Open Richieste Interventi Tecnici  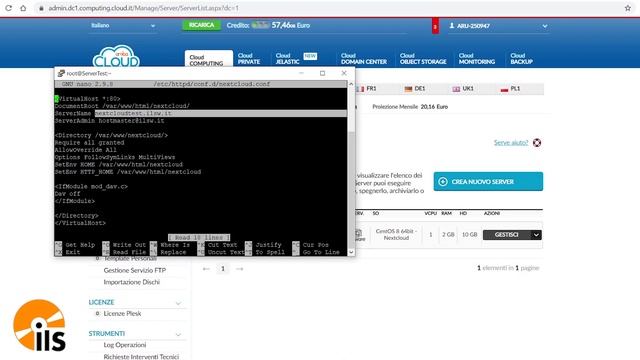pyautogui.click(x=141, y=356)
